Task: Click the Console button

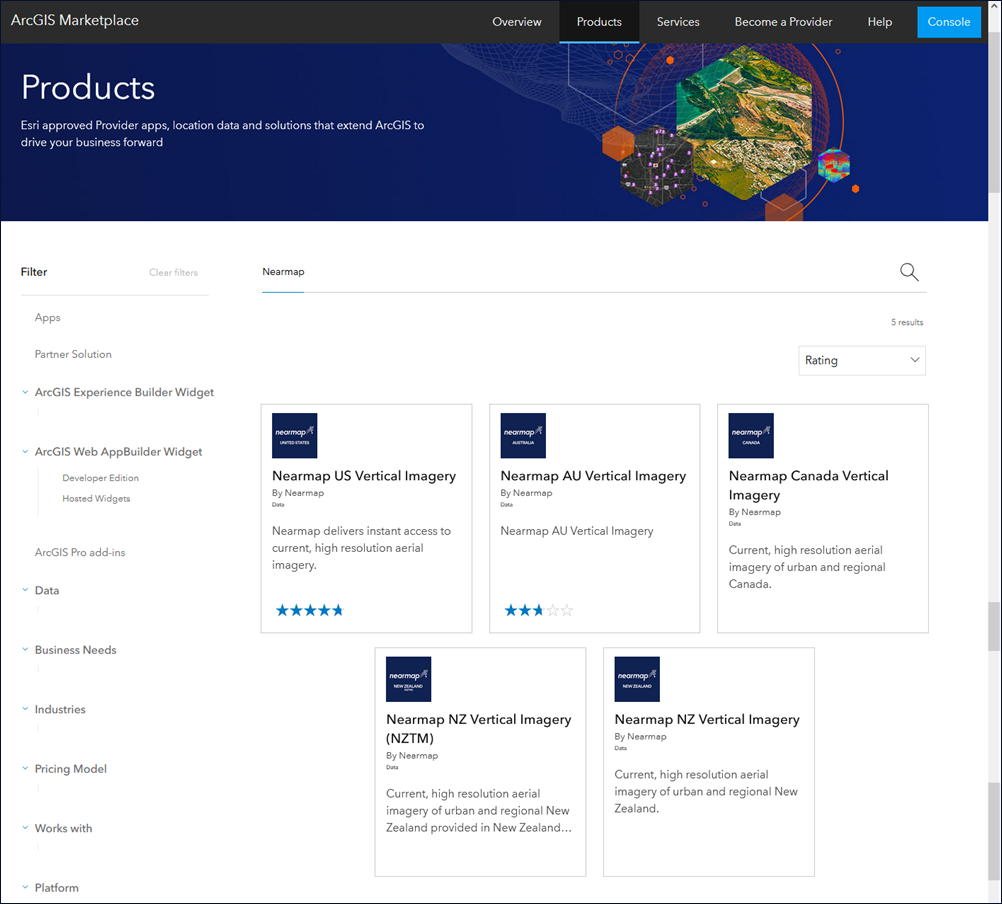Action: pos(948,22)
